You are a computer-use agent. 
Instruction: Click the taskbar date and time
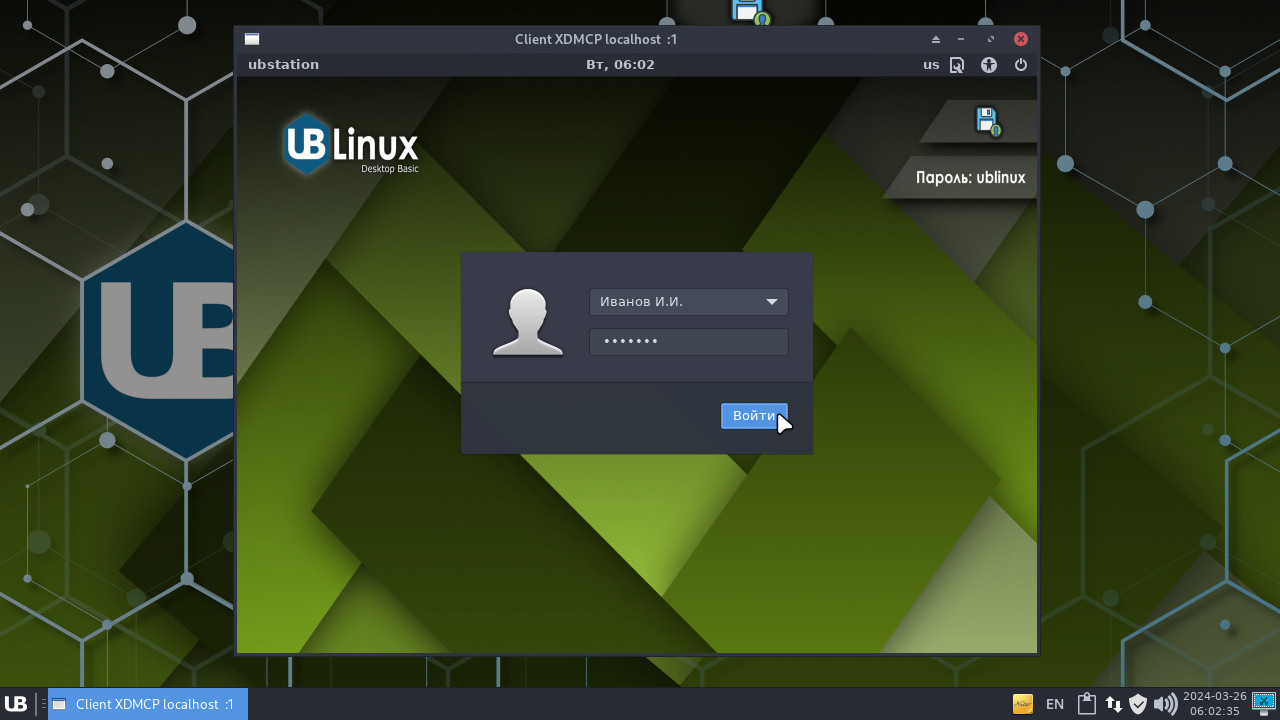pos(1214,704)
